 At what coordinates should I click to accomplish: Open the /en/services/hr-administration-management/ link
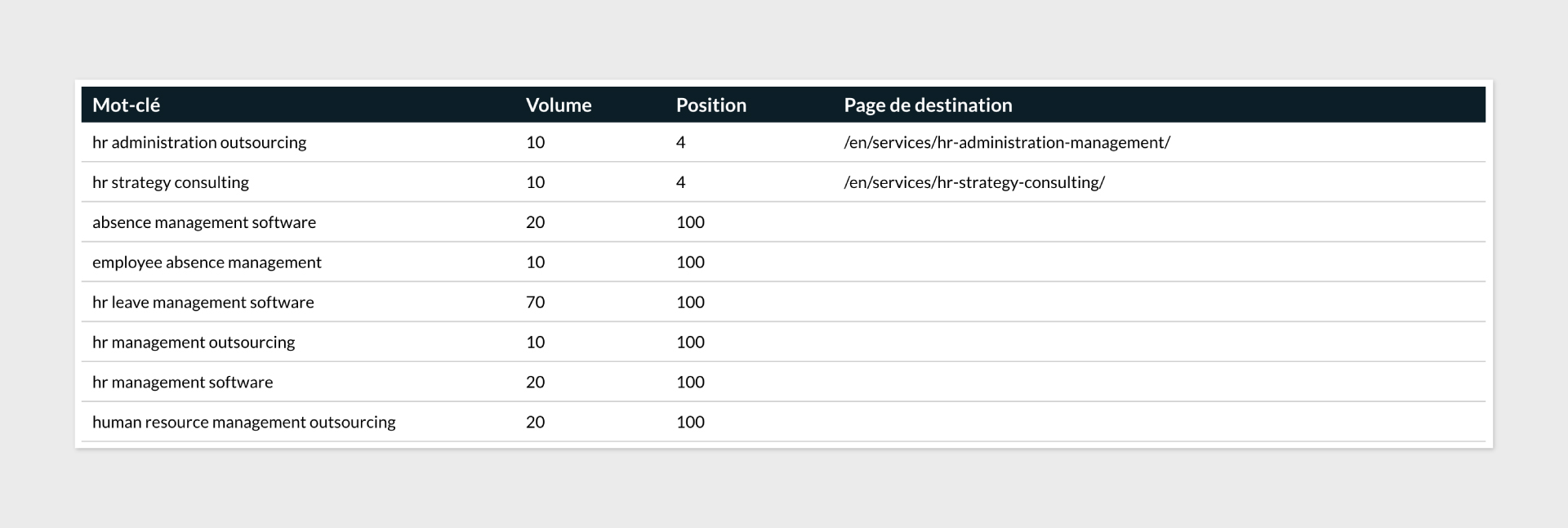[1006, 142]
